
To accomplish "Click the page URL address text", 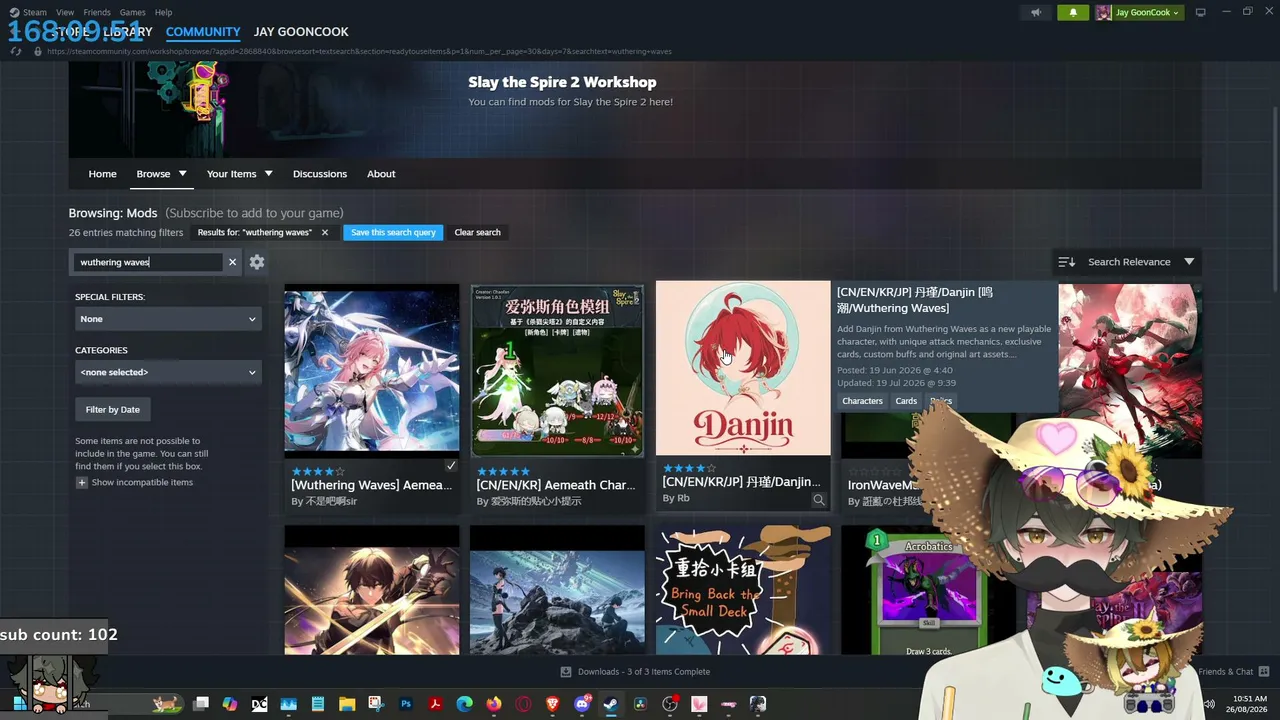I will pos(360,51).
